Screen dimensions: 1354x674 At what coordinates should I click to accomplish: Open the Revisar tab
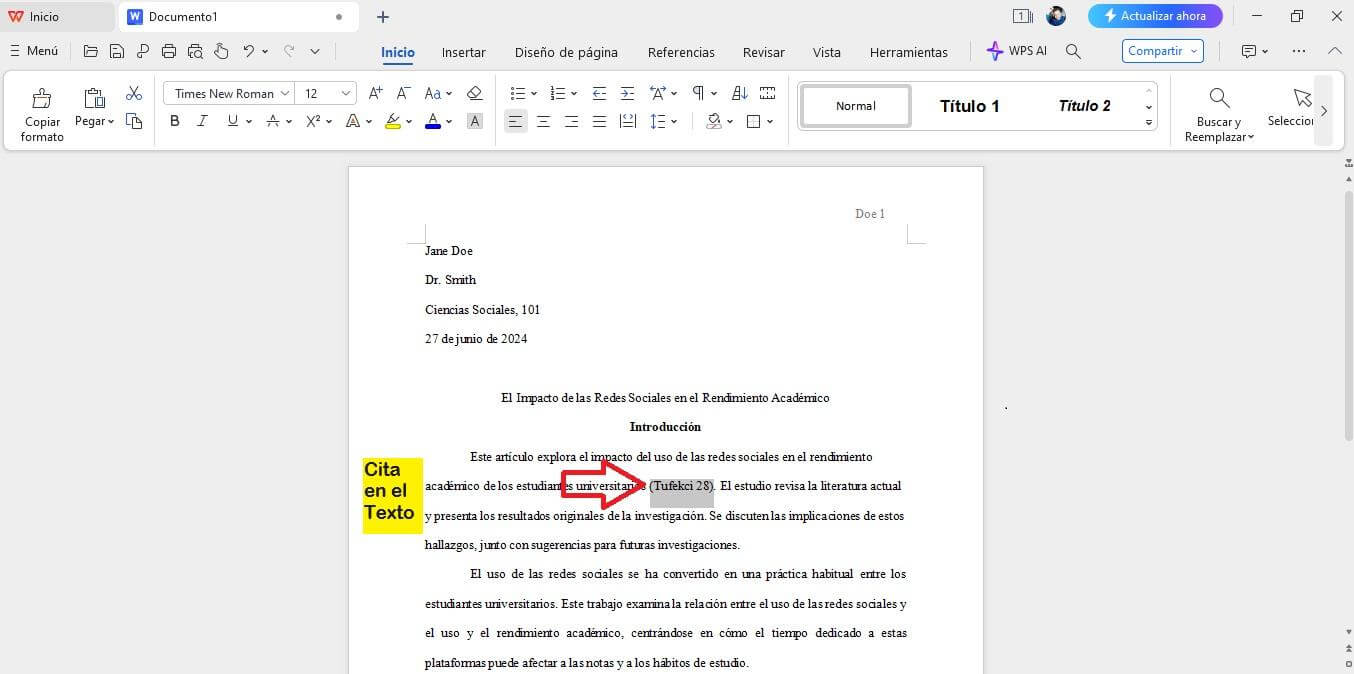click(763, 52)
